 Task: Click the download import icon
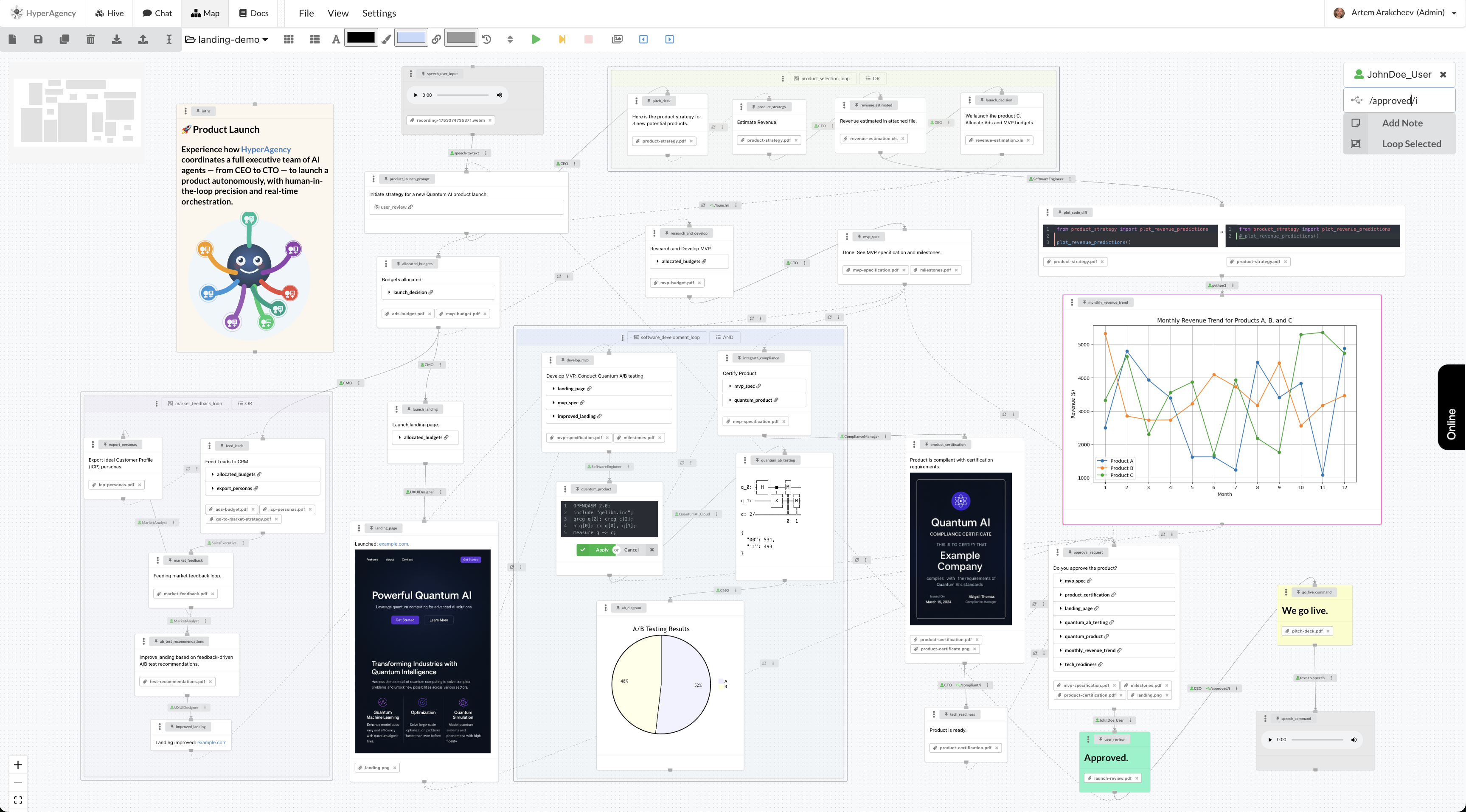click(117, 39)
